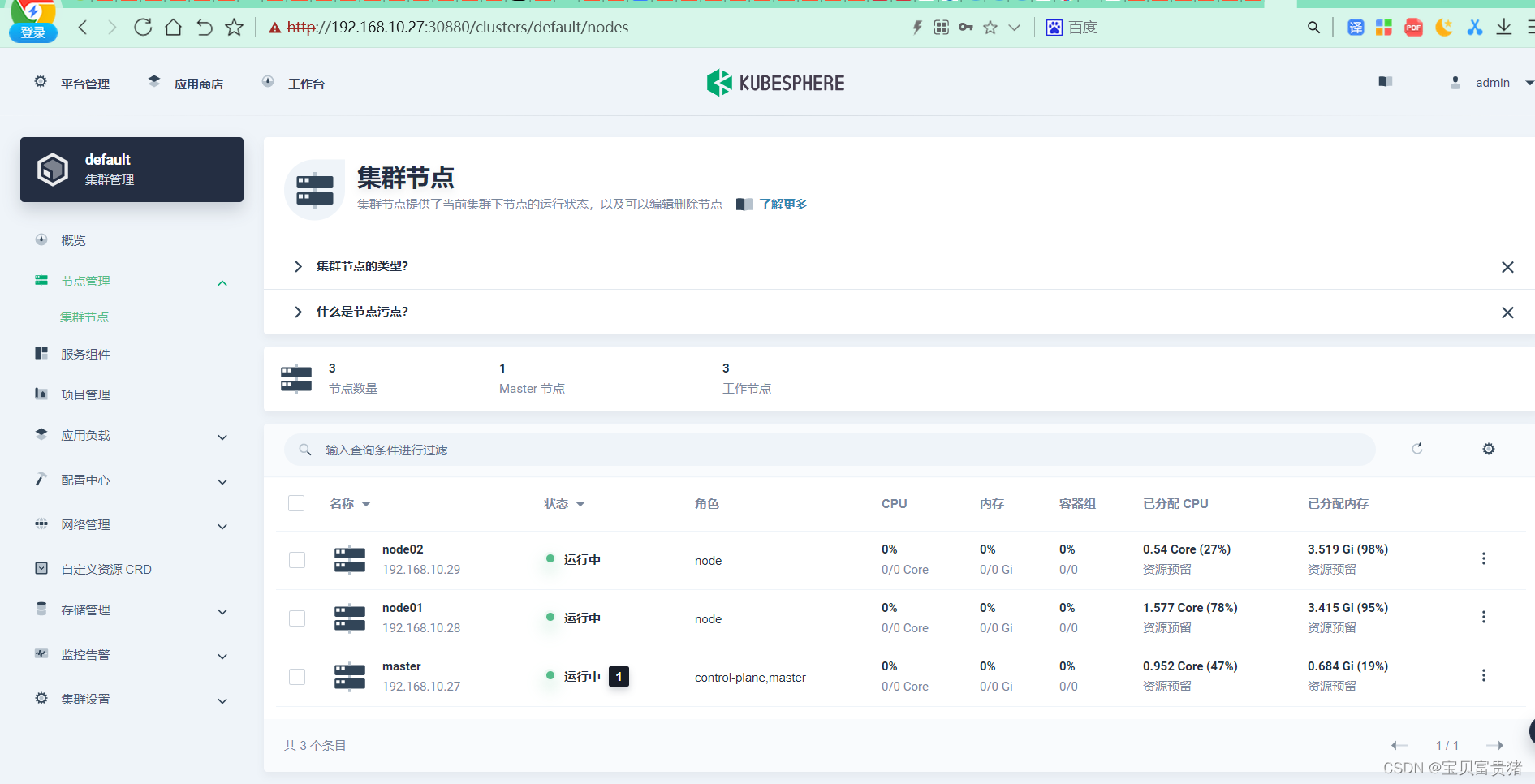Open the browser home page icon
The width and height of the screenshot is (1535, 784).
point(173,28)
